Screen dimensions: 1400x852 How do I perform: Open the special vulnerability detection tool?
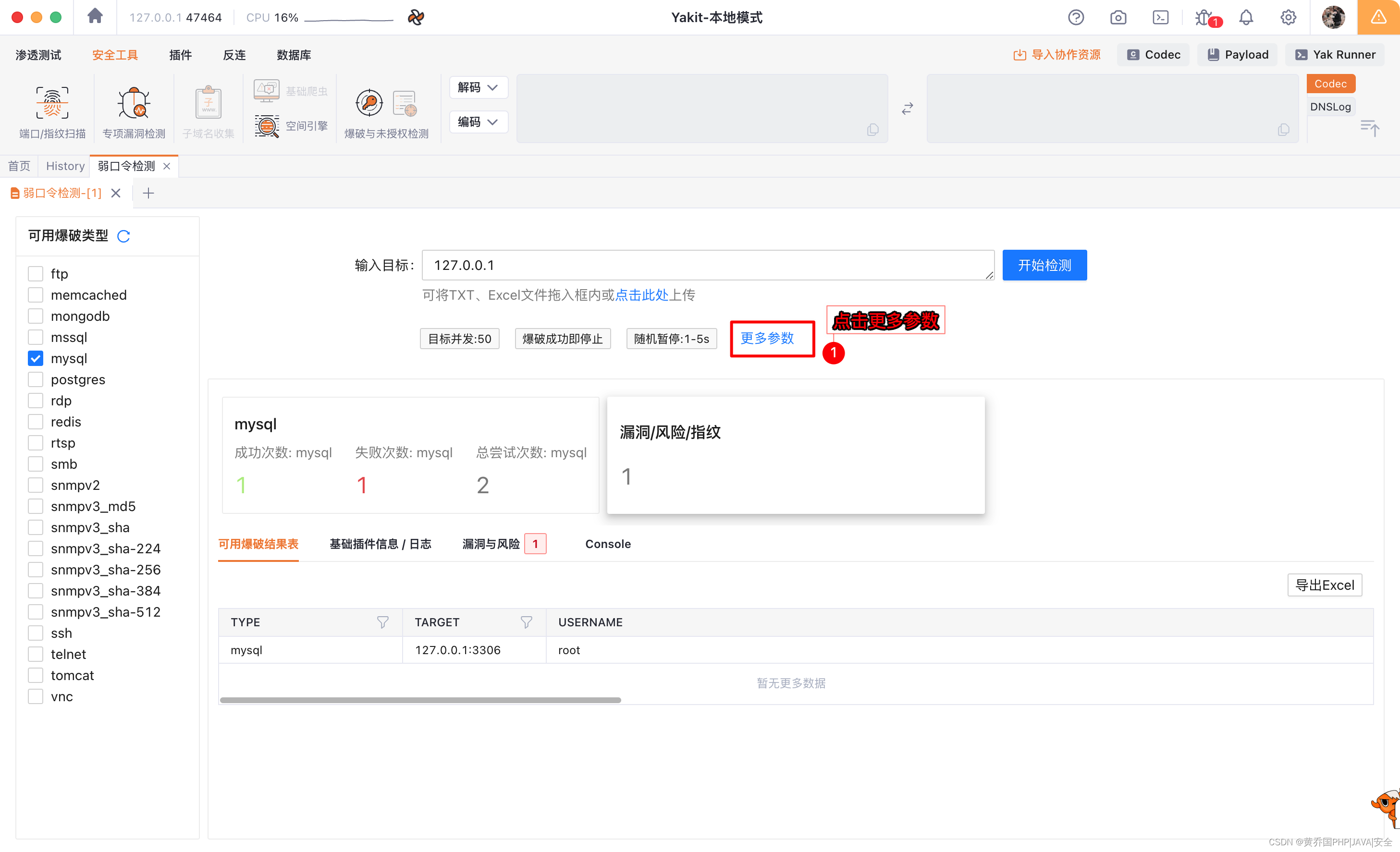pyautogui.click(x=134, y=112)
